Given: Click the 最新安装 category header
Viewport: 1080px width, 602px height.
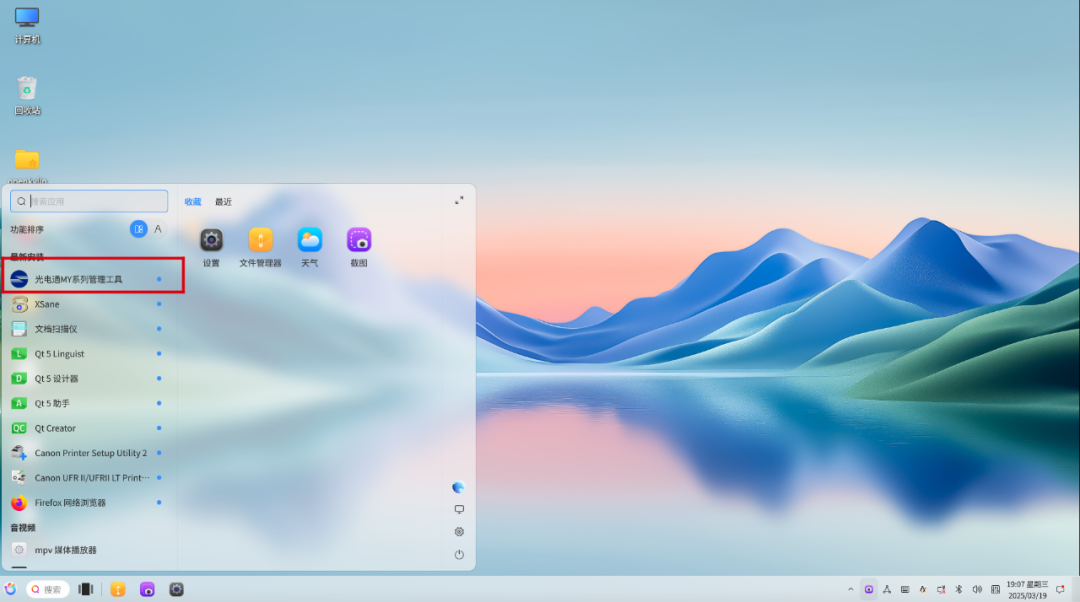Looking at the screenshot, I should click(27, 257).
